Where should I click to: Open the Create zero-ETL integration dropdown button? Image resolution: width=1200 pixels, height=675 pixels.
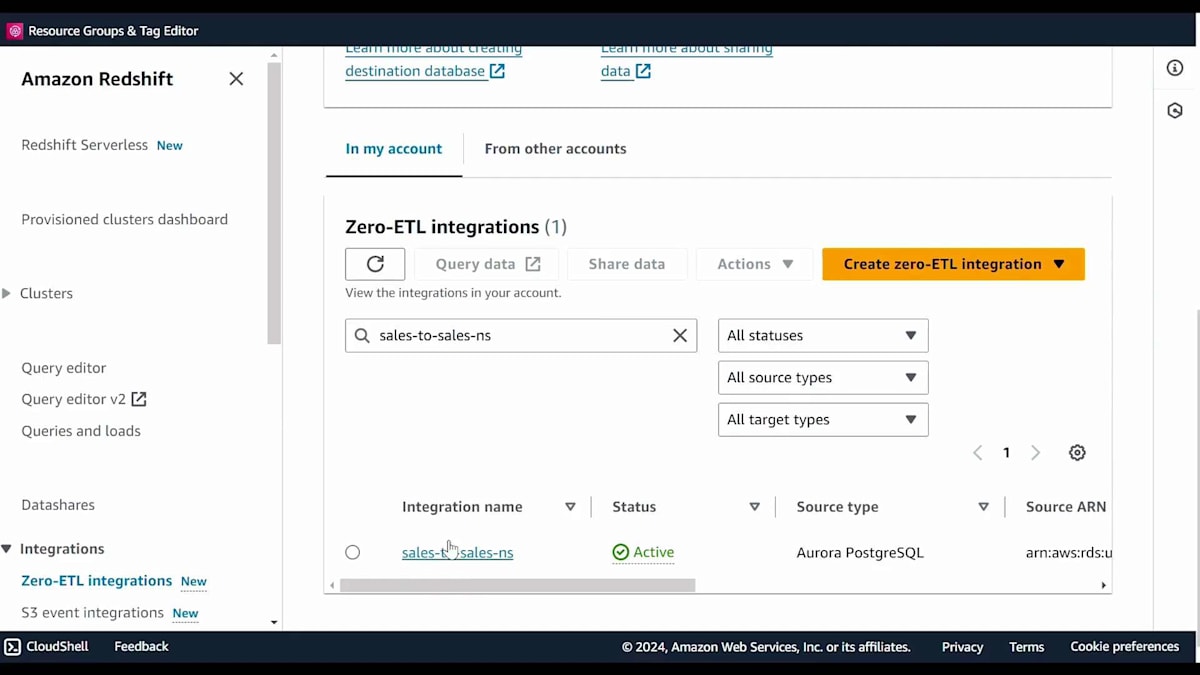pos(953,264)
